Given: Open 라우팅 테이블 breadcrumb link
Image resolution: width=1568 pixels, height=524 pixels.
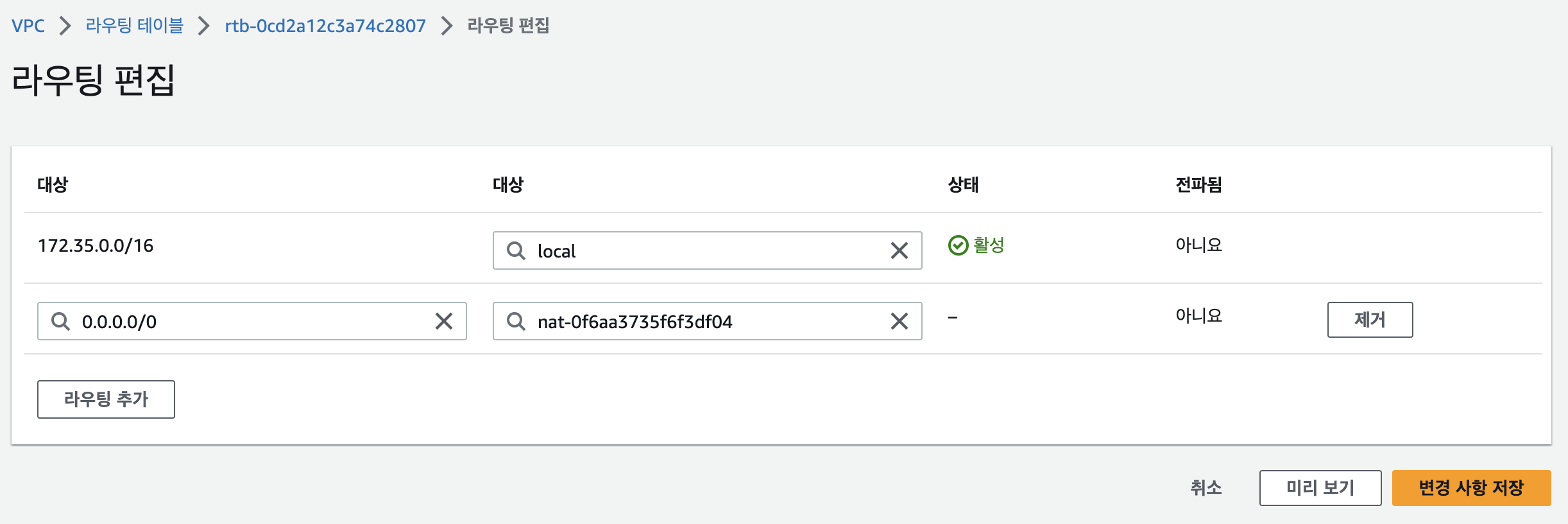Looking at the screenshot, I should click(135, 26).
